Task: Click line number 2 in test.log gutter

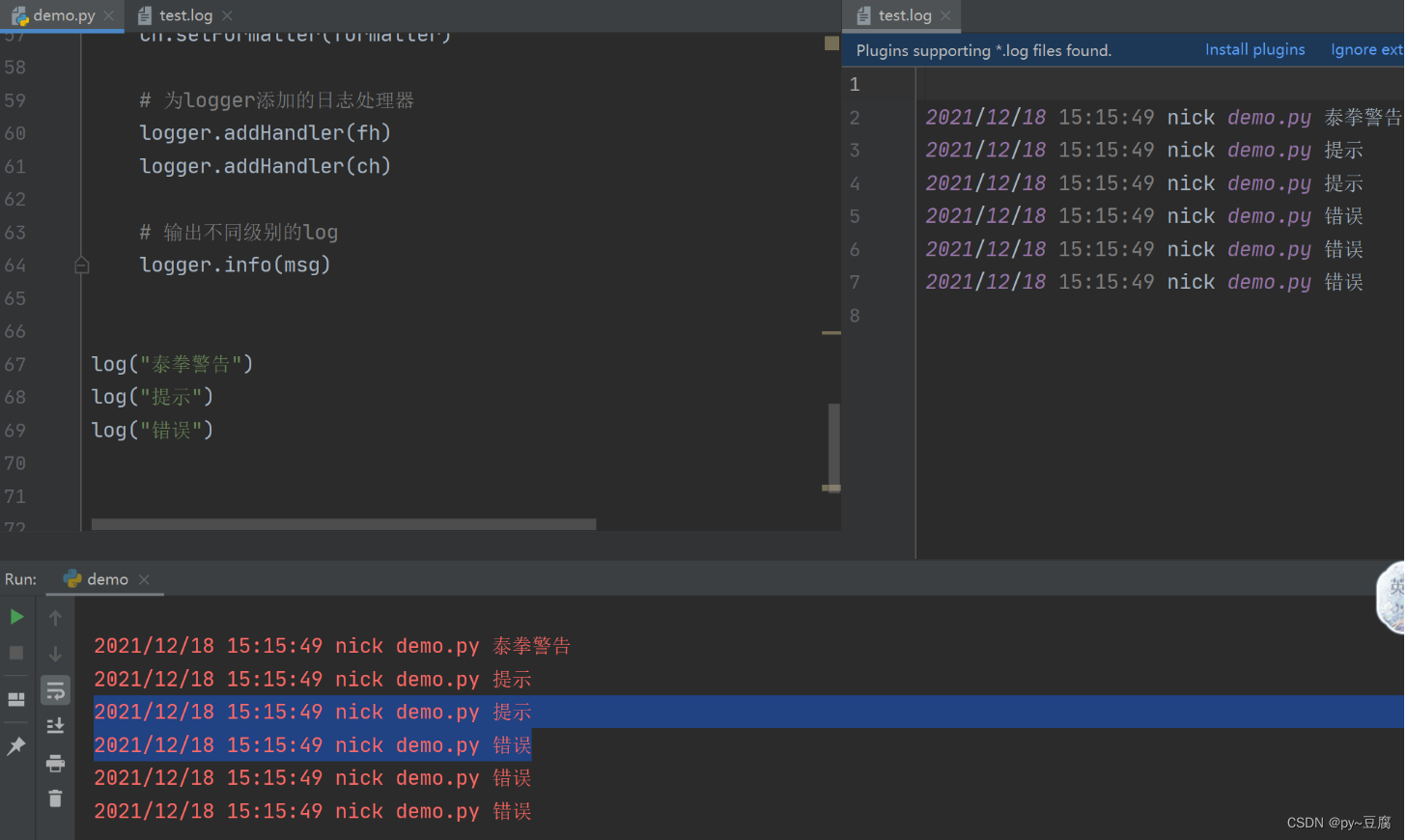Action: pos(855,118)
